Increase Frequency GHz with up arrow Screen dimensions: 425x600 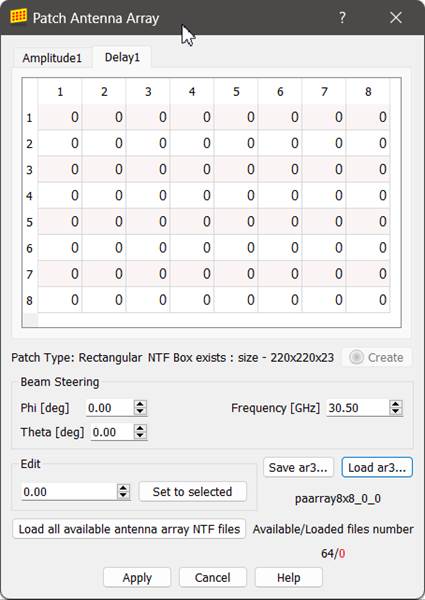click(396, 404)
